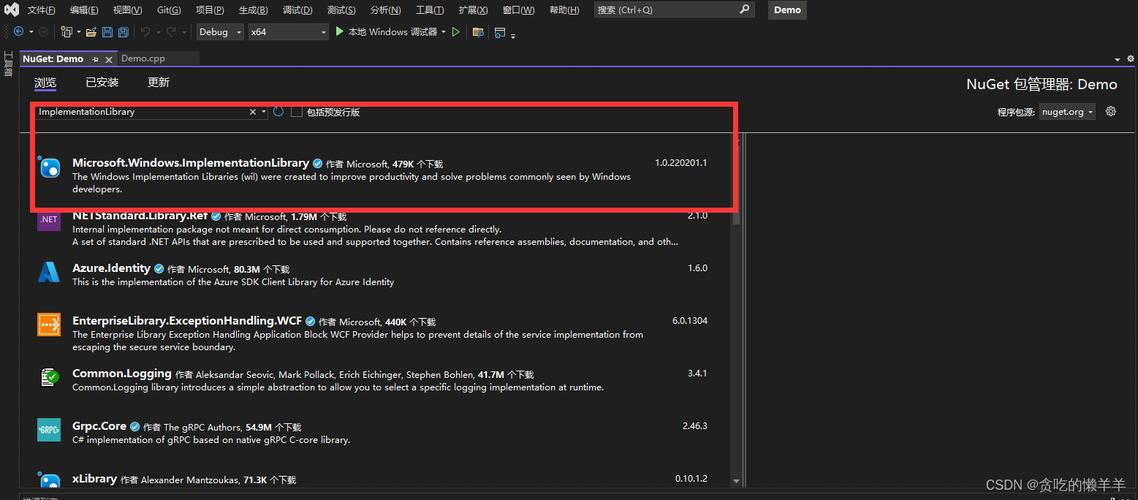This screenshot has width=1138, height=500.
Task: Open the 项目(P) menu
Action: pos(210,10)
